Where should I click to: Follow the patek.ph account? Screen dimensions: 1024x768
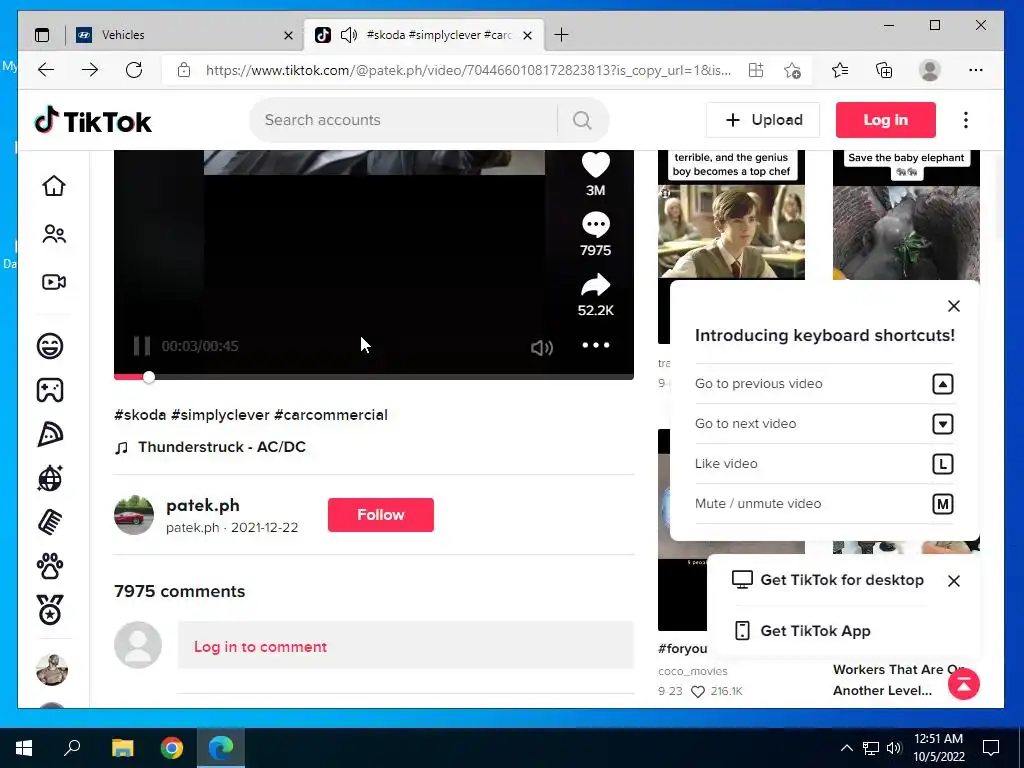(x=381, y=515)
